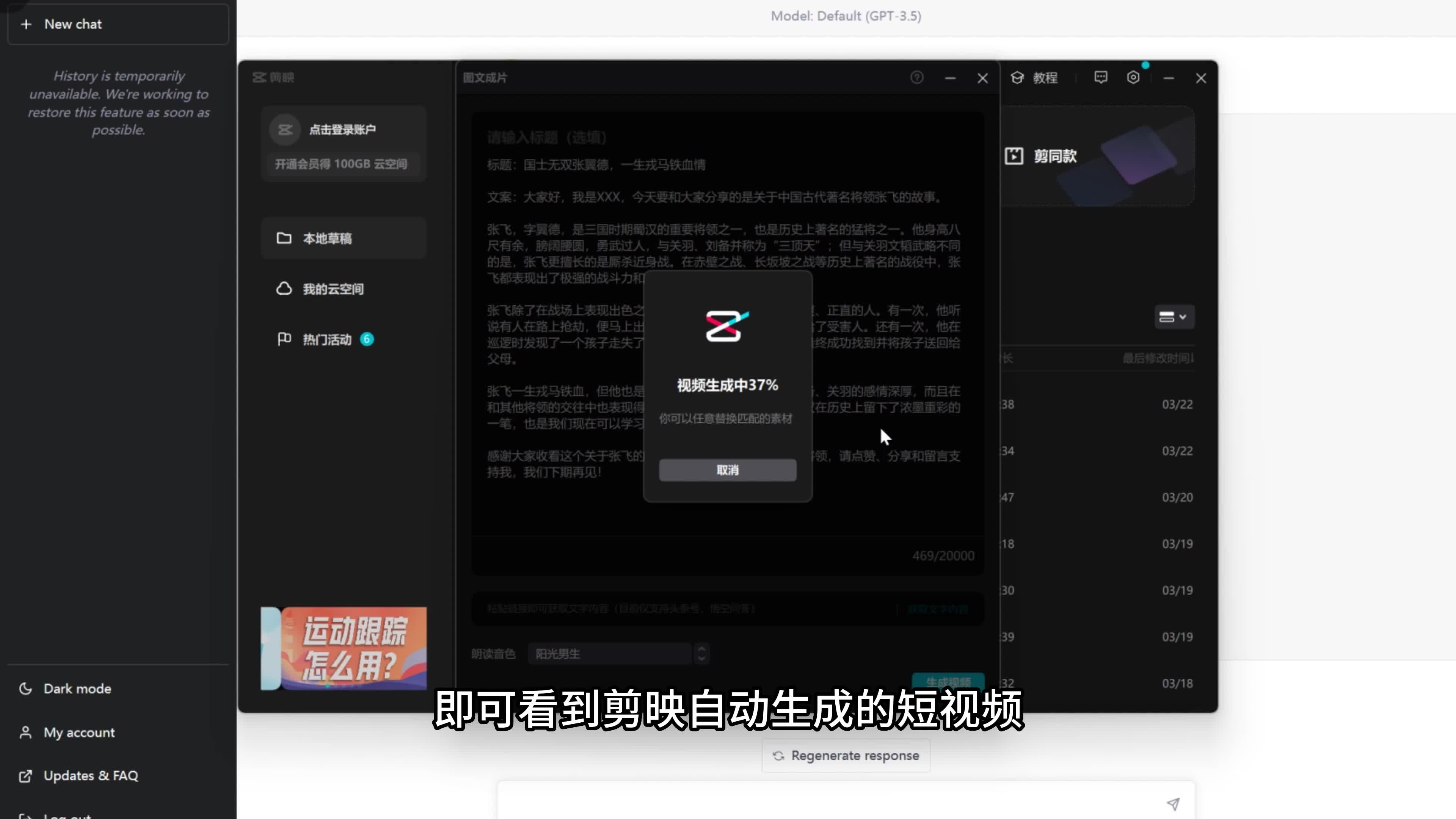Minimize the 图文成片 dialog window
Image resolution: width=1456 pixels, height=819 pixels.
pos(950,78)
